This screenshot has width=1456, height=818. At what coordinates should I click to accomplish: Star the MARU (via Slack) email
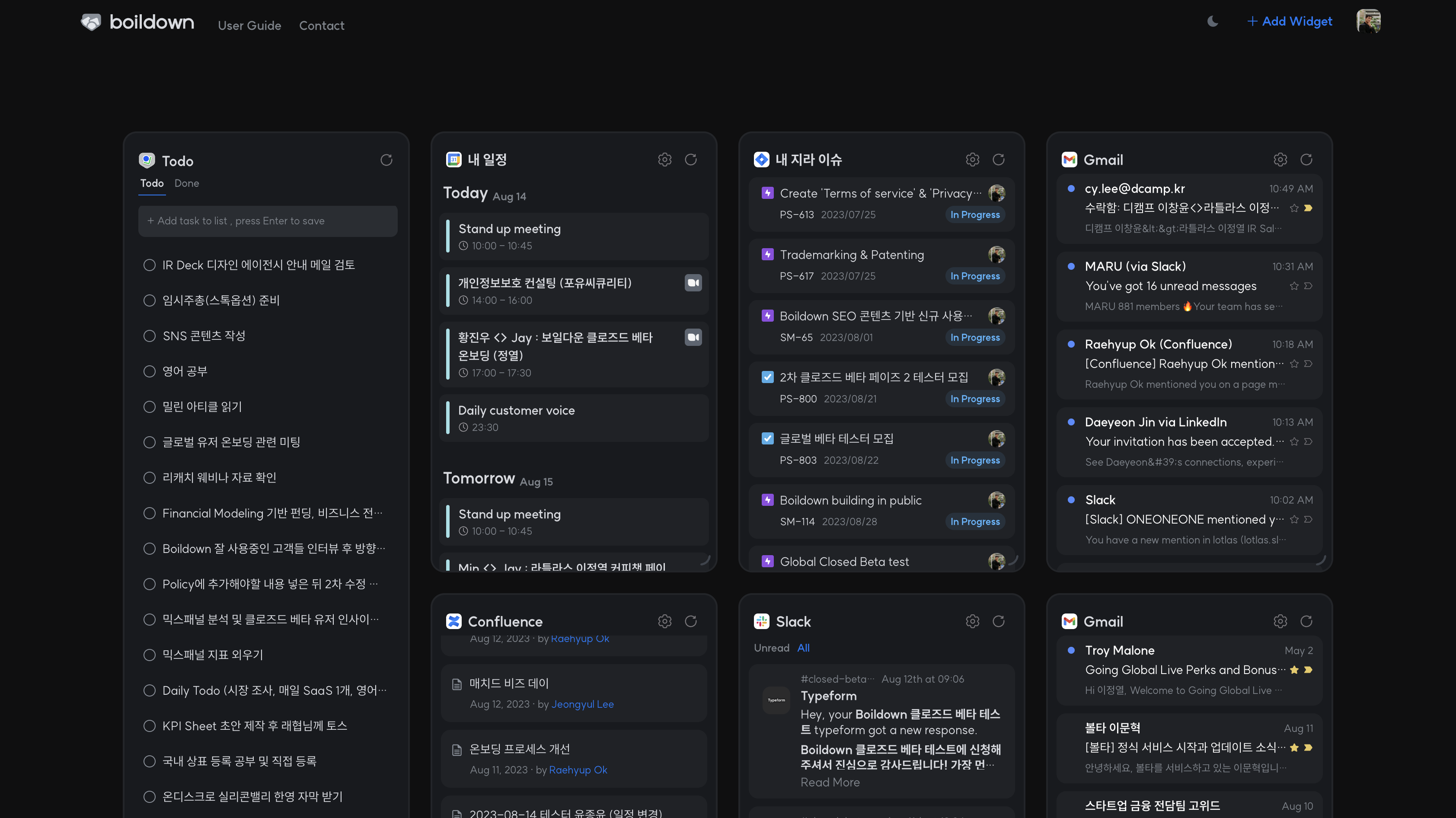tap(1294, 286)
